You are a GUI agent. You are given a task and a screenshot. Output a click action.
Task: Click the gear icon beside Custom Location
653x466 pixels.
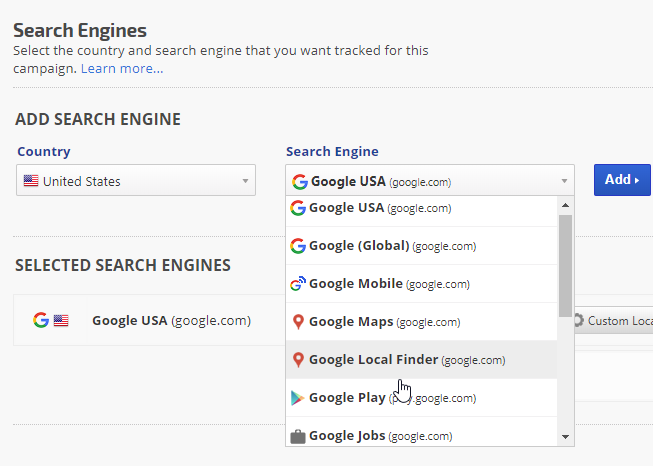(577, 321)
